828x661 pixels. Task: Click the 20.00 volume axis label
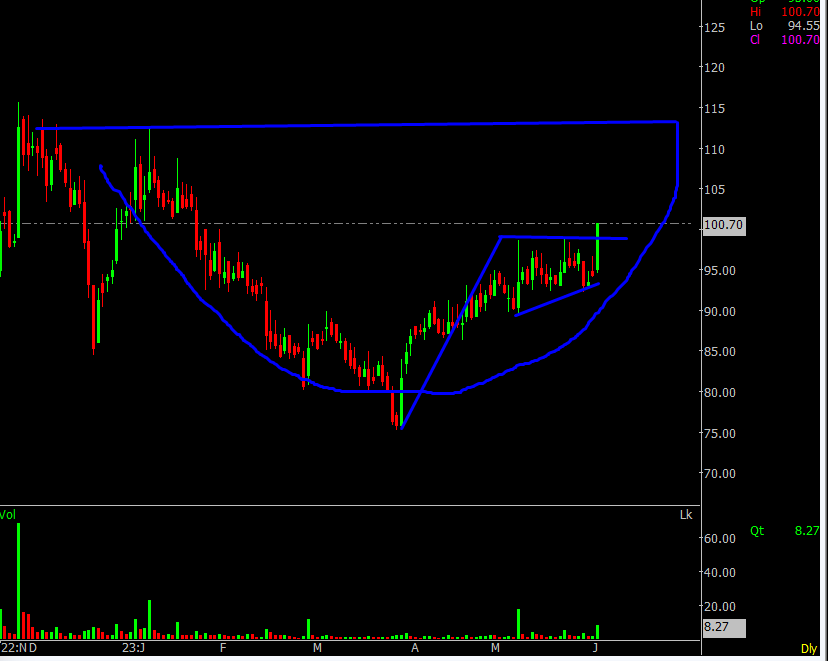pos(720,607)
